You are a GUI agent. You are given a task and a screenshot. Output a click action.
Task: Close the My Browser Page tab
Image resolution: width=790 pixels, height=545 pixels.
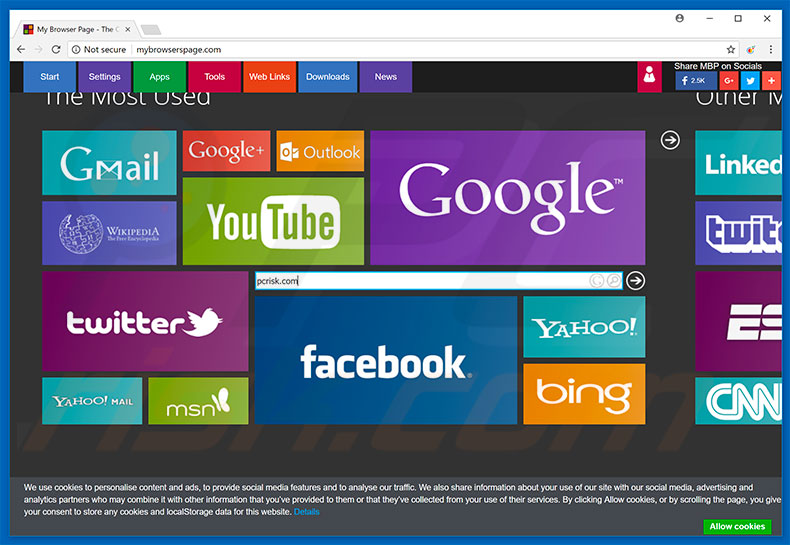tap(128, 29)
